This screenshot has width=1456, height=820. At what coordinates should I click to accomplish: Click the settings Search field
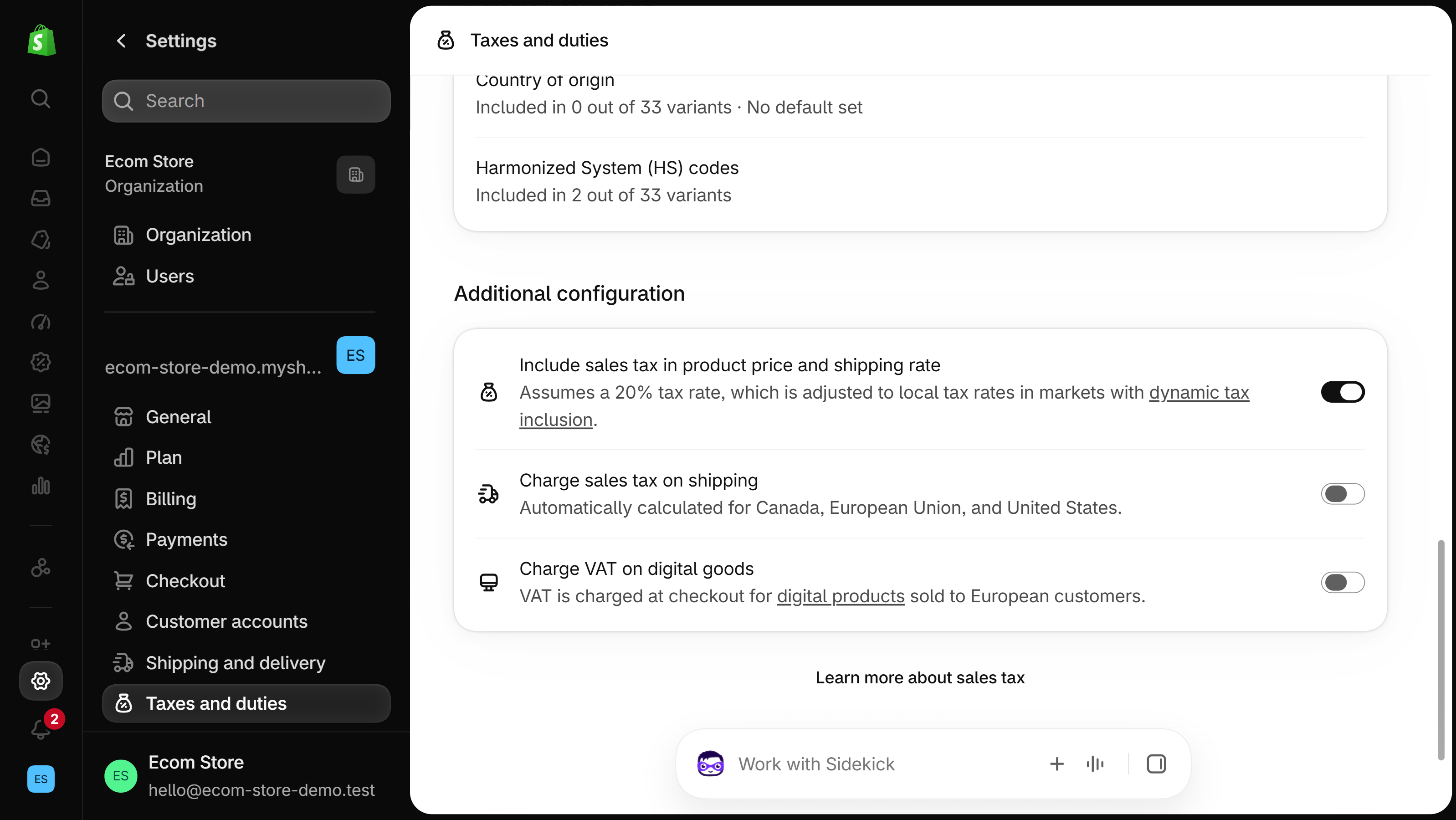pyautogui.click(x=246, y=101)
